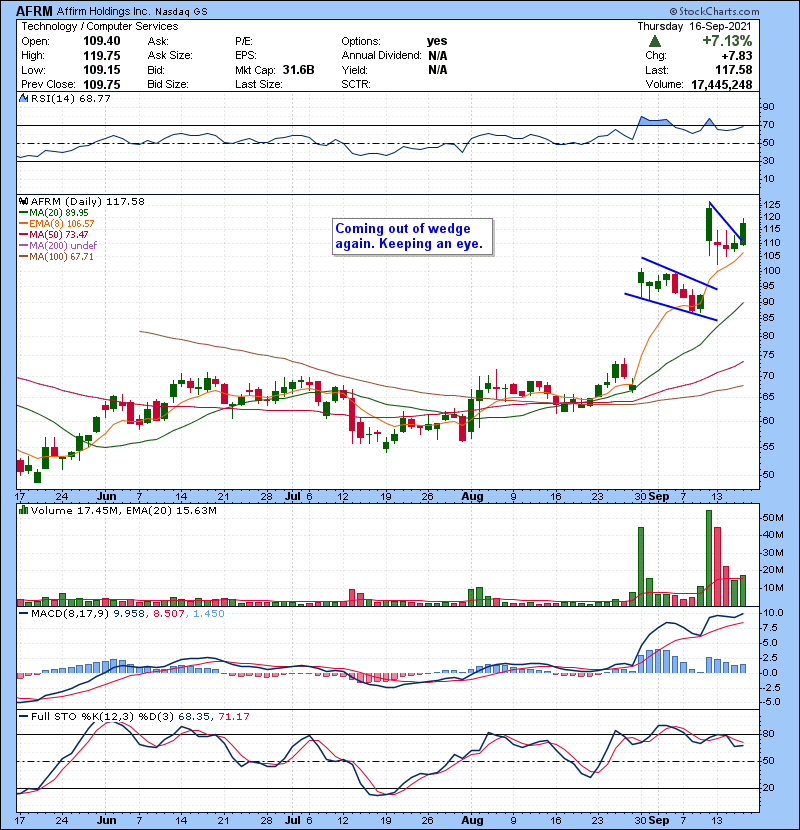Click the Last price 117.58 in header
The width and height of the screenshot is (800, 830).
[x=733, y=70]
